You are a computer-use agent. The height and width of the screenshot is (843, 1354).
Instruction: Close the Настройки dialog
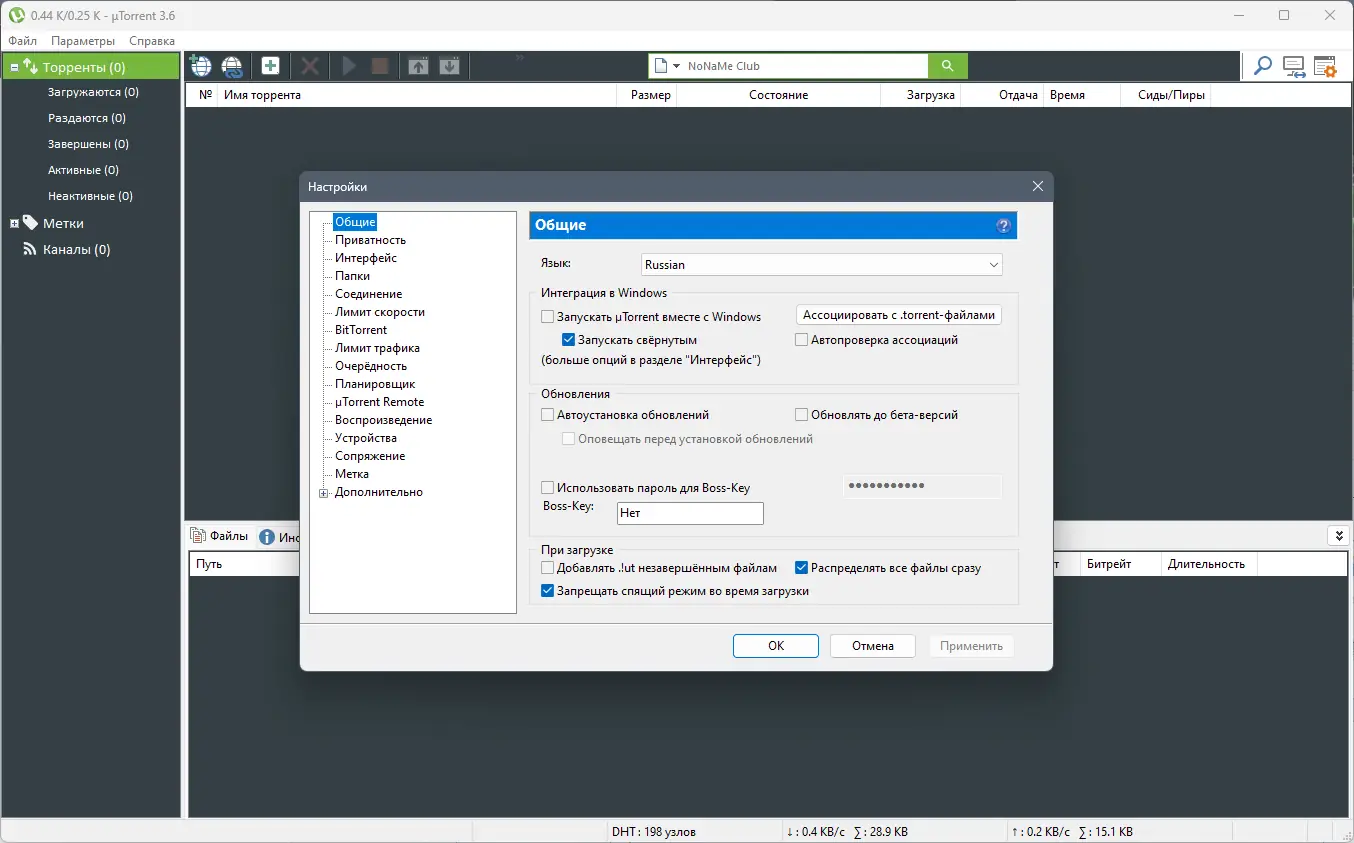click(1038, 186)
